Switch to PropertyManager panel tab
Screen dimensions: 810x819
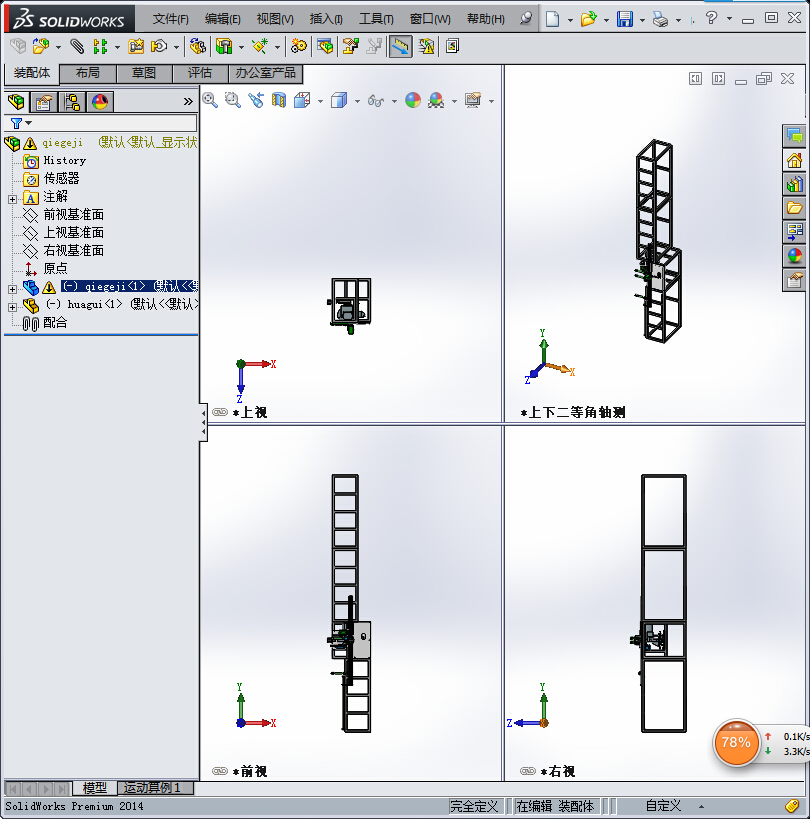click(44, 102)
